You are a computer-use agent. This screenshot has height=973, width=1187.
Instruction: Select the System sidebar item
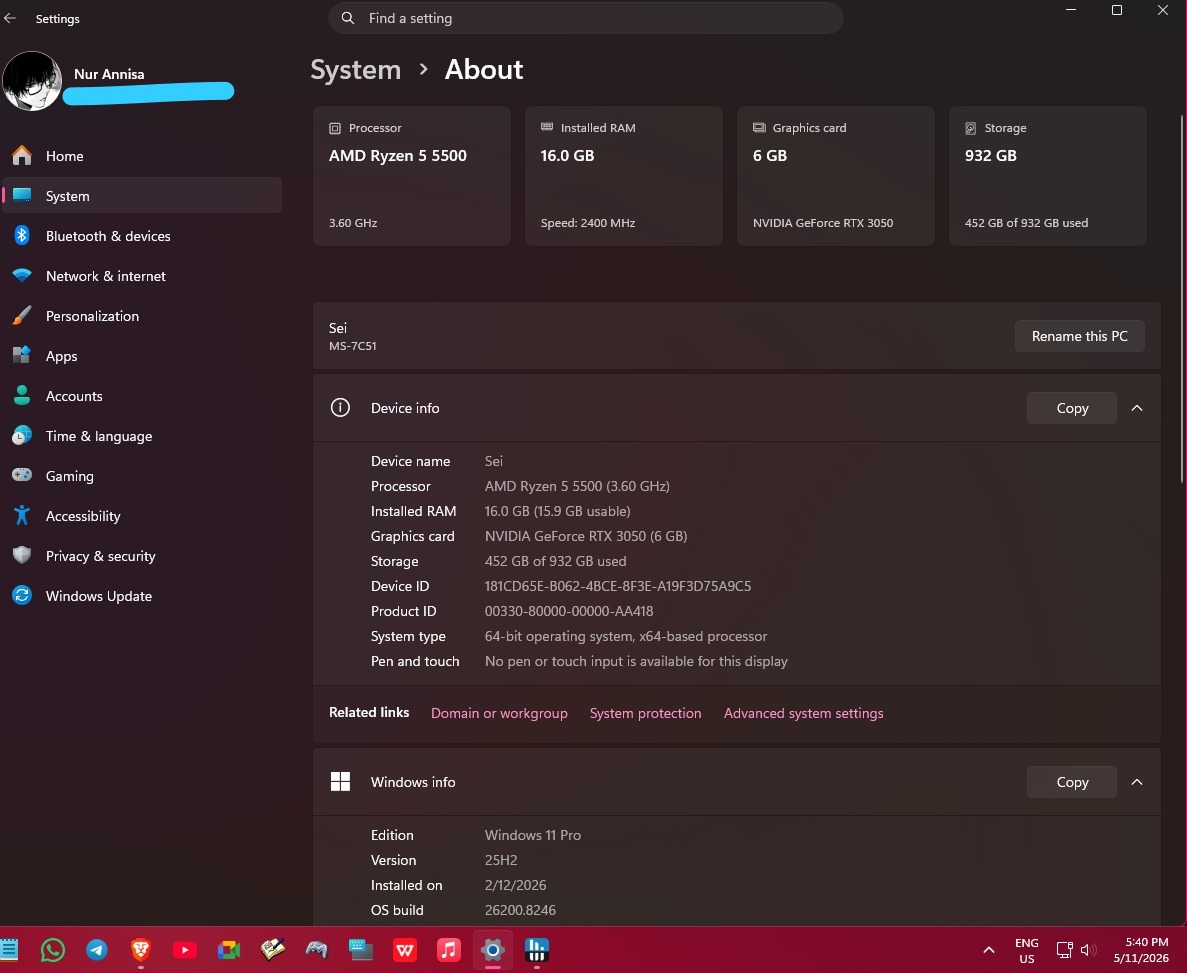[142, 196]
